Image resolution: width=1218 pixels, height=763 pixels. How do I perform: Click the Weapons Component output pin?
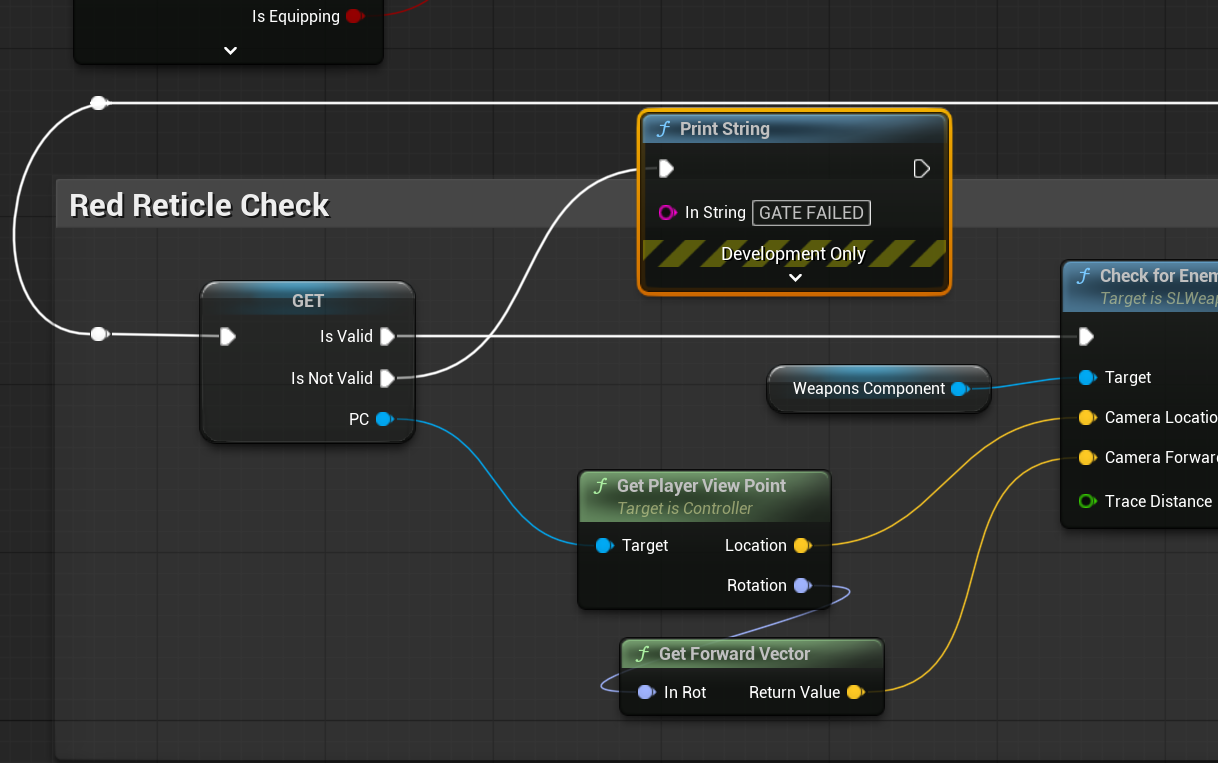click(959, 388)
